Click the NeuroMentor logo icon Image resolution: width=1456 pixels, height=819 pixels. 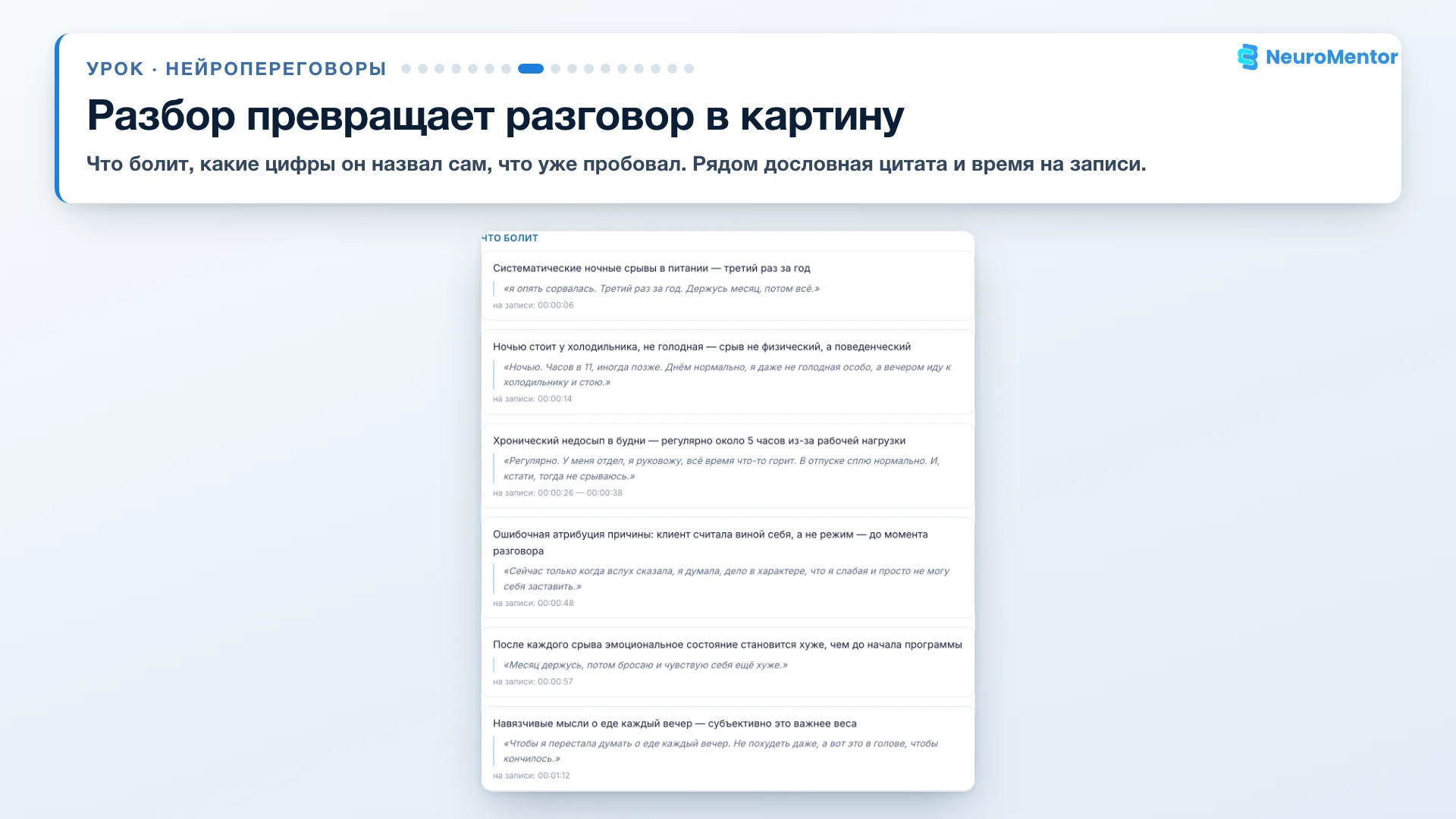click(1247, 57)
